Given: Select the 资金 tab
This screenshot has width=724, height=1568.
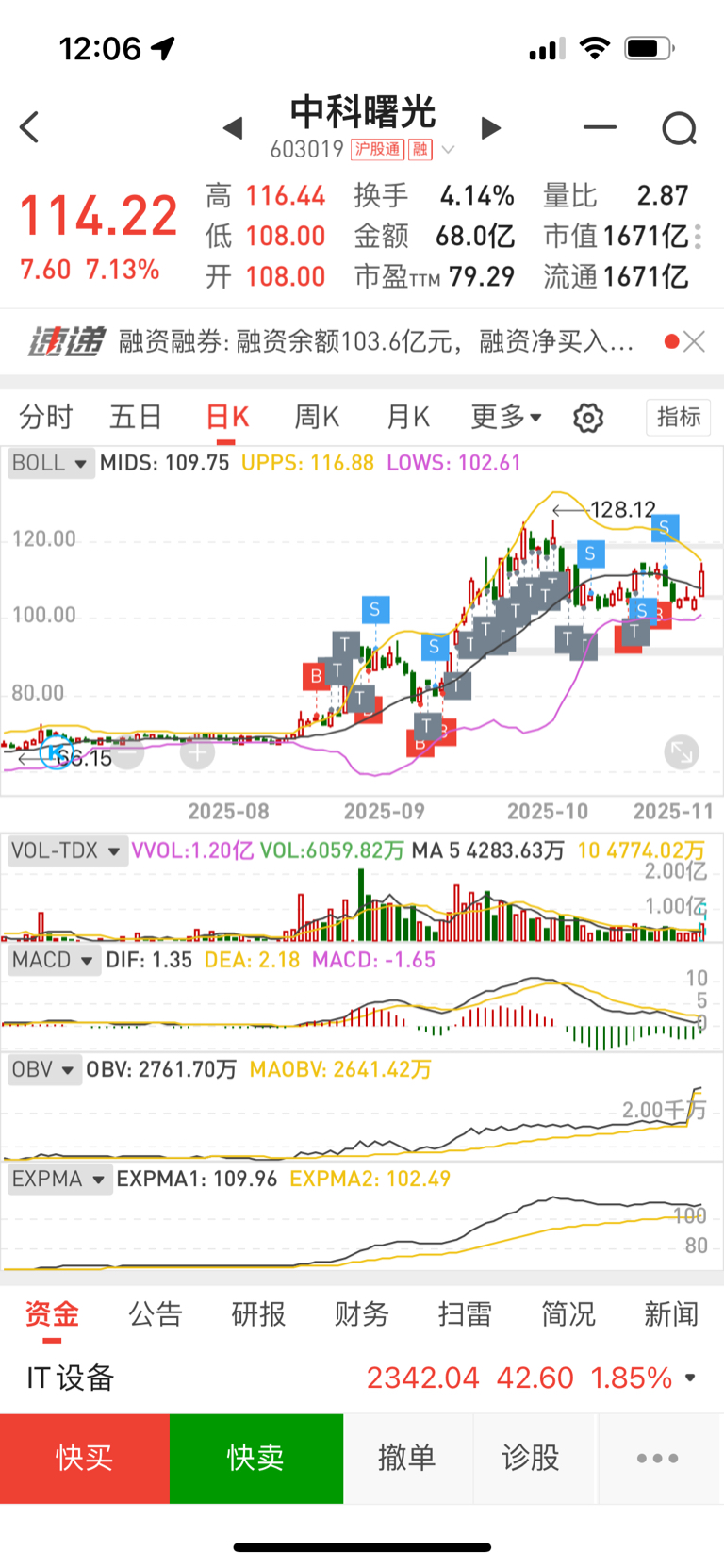Looking at the screenshot, I should [x=52, y=1313].
